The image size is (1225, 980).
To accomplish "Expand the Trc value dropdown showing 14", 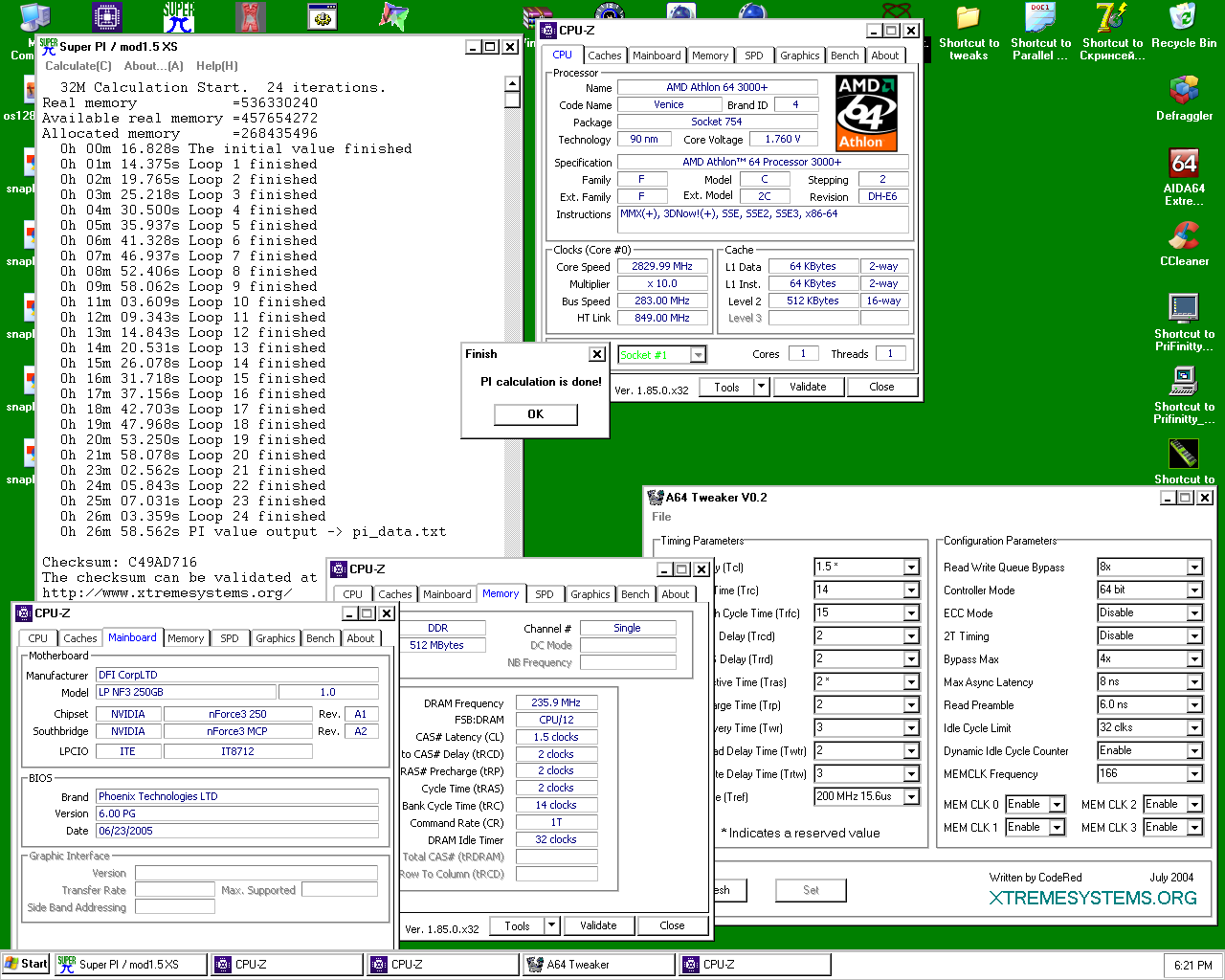I will coord(911,590).
